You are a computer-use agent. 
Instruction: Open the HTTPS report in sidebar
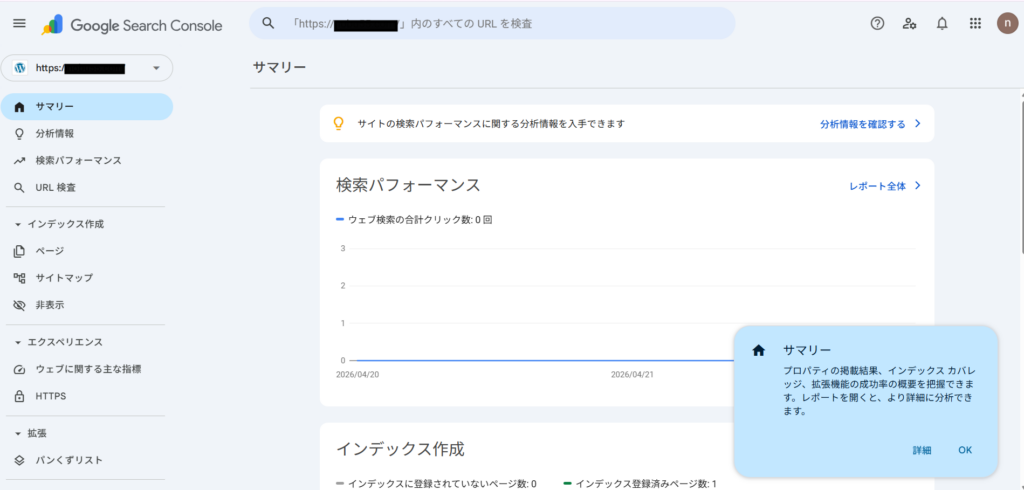[x=50, y=396]
